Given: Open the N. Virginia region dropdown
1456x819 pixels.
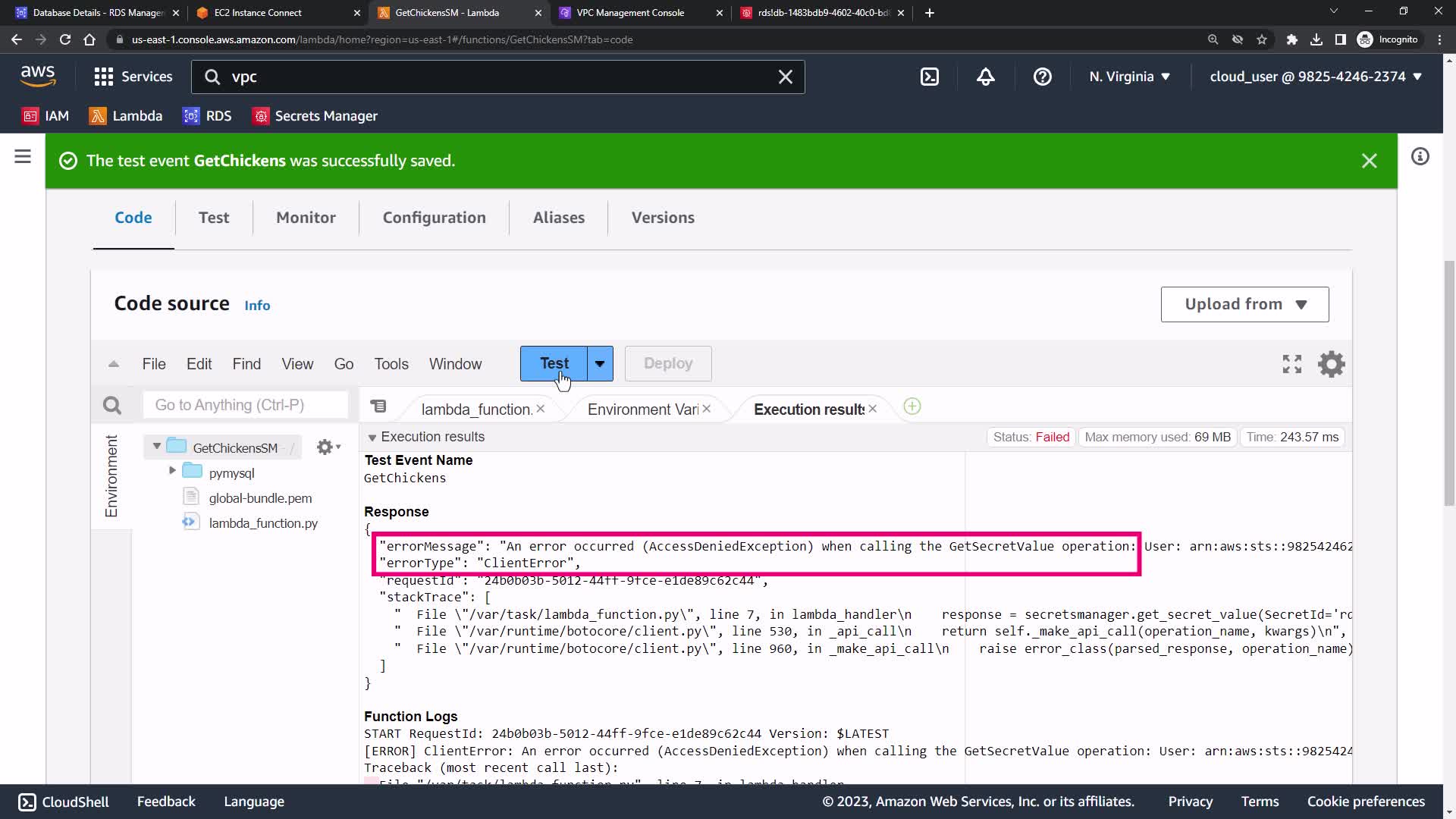Looking at the screenshot, I should coord(1129,77).
